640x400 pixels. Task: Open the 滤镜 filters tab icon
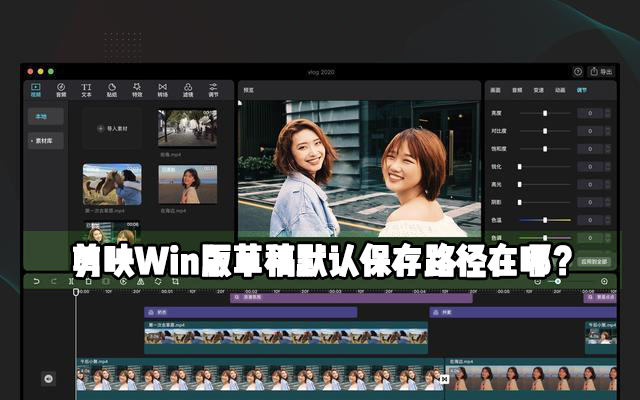click(188, 87)
